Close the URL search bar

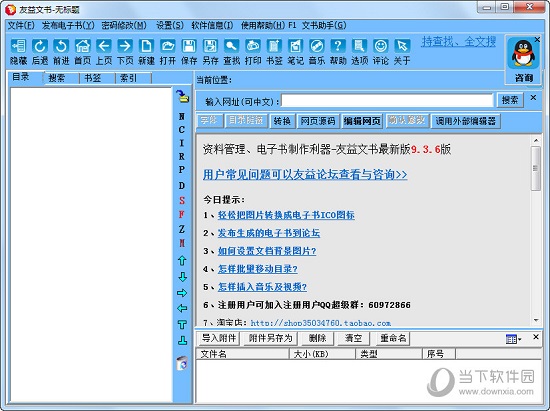[x=533, y=97]
